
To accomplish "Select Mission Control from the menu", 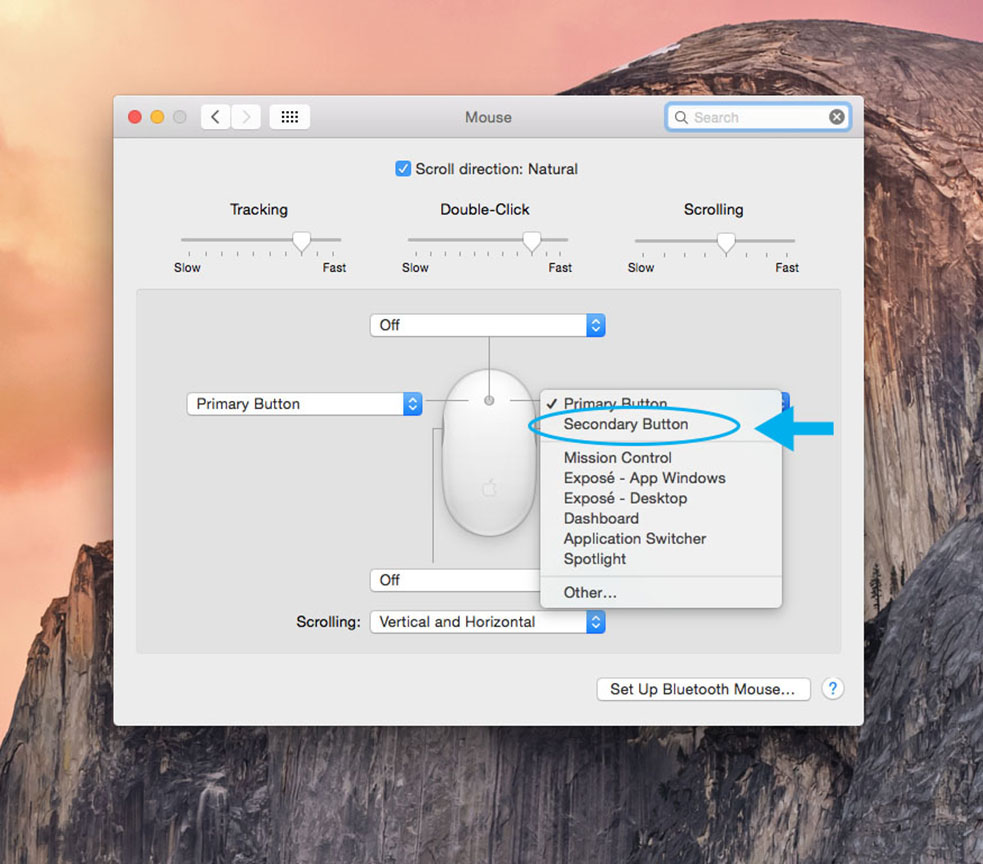I will point(661,458).
